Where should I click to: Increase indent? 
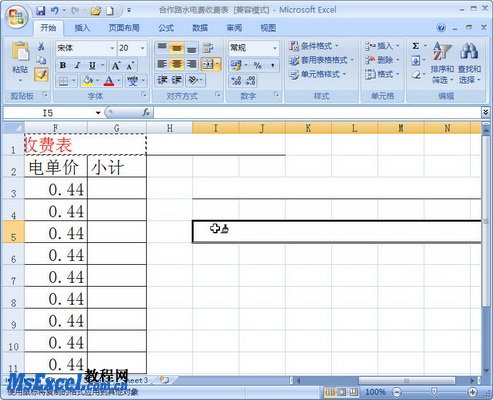176,80
